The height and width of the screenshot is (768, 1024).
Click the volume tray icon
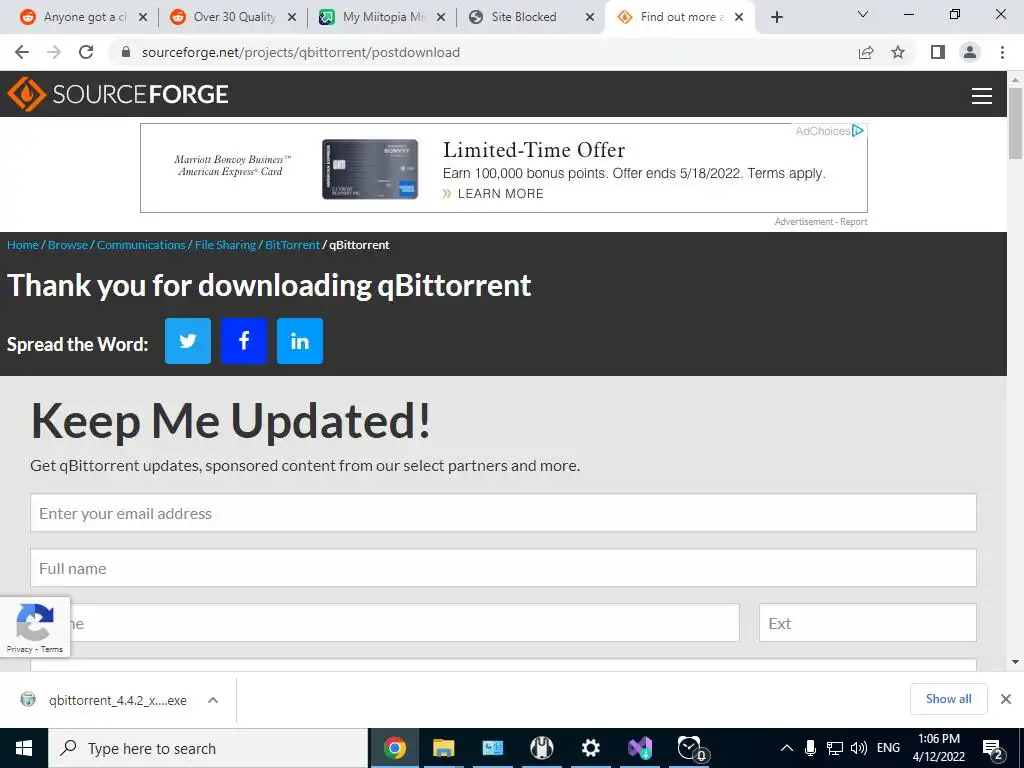[859, 748]
